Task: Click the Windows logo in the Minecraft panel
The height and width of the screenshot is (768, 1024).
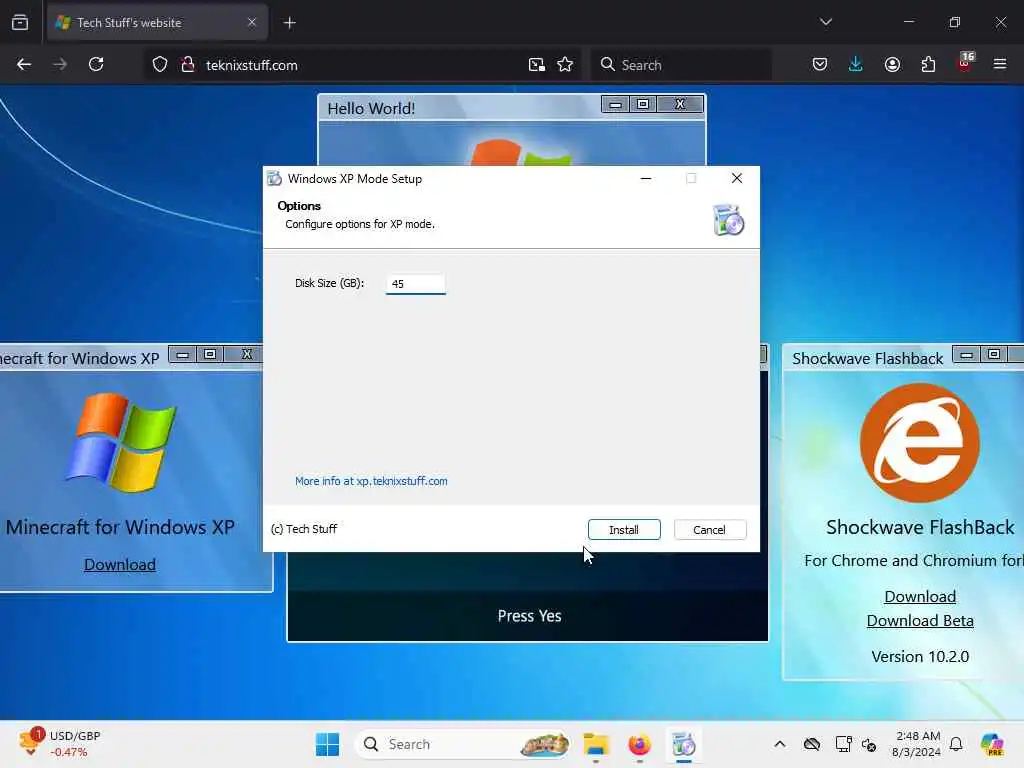Action: coord(121,442)
